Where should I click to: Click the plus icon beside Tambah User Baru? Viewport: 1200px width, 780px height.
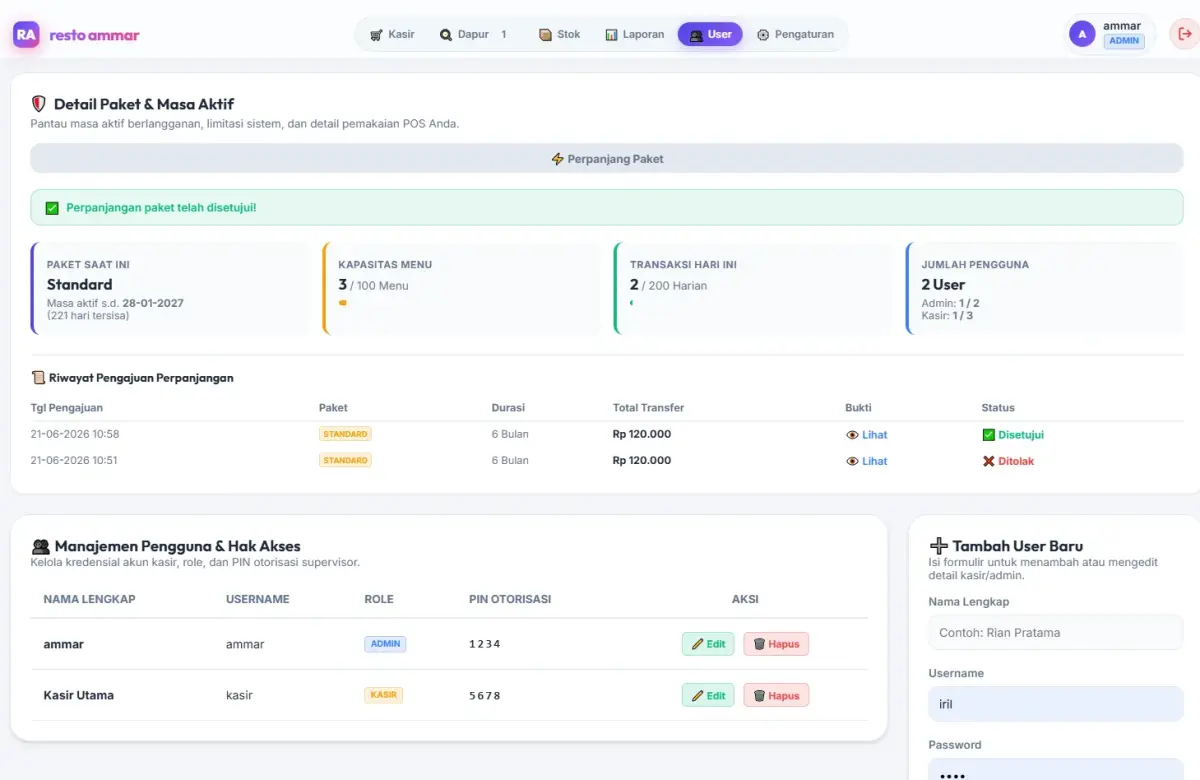coord(938,546)
